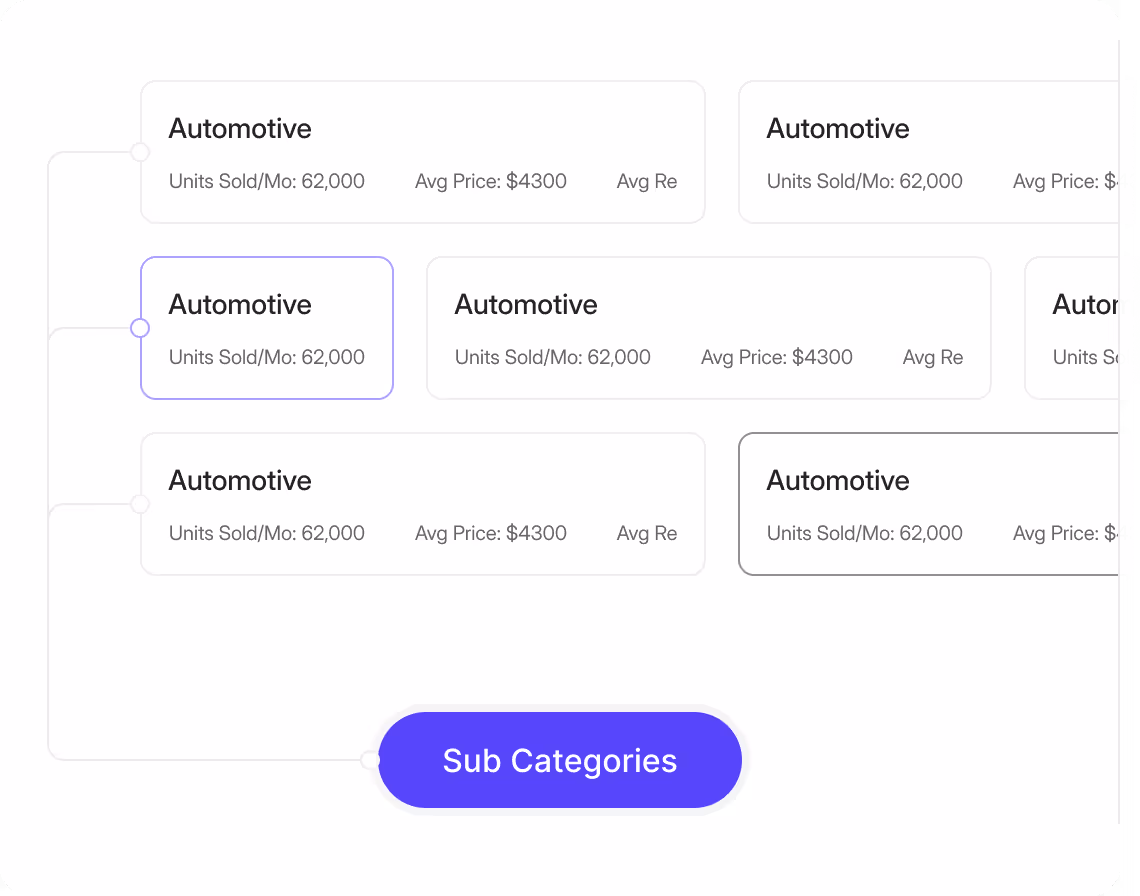
Task: Click Units Sold/Mo stat on highlighted card
Action: [x=266, y=357]
